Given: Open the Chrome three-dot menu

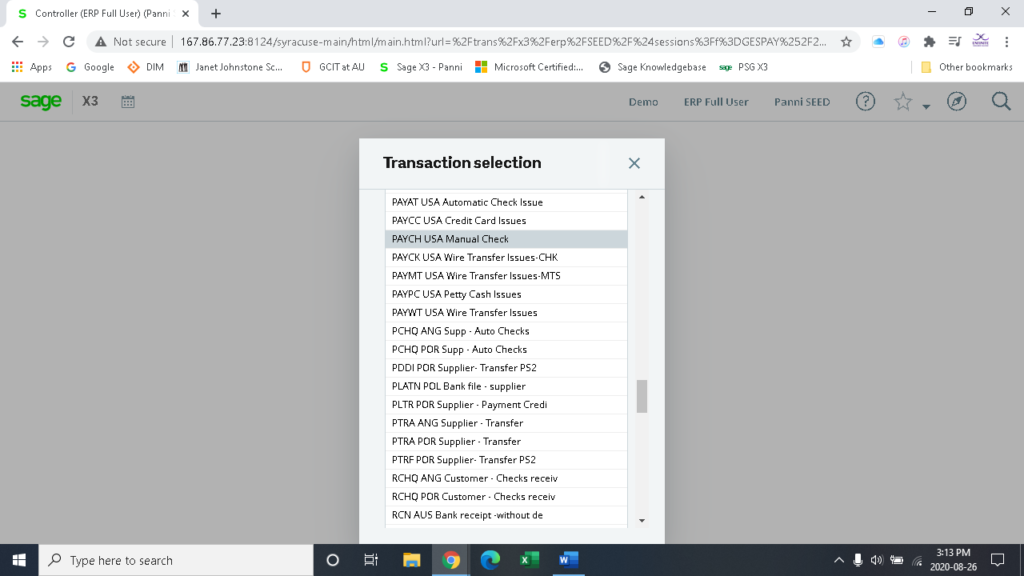Looking at the screenshot, I should click(1004, 43).
